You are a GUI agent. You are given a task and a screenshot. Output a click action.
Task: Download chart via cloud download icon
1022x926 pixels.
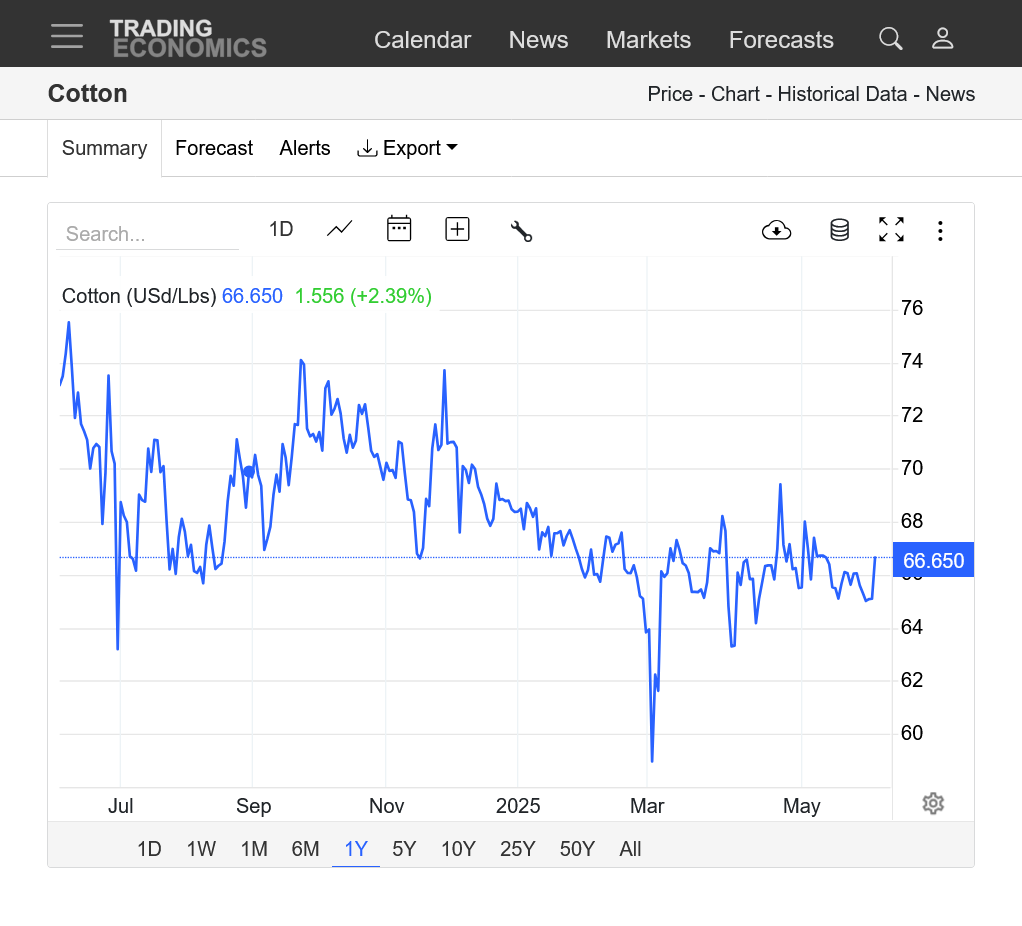(x=776, y=230)
